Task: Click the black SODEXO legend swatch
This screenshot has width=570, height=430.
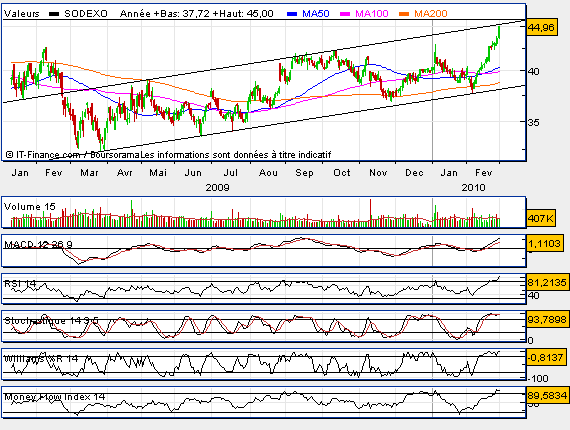Action: click(x=54, y=14)
